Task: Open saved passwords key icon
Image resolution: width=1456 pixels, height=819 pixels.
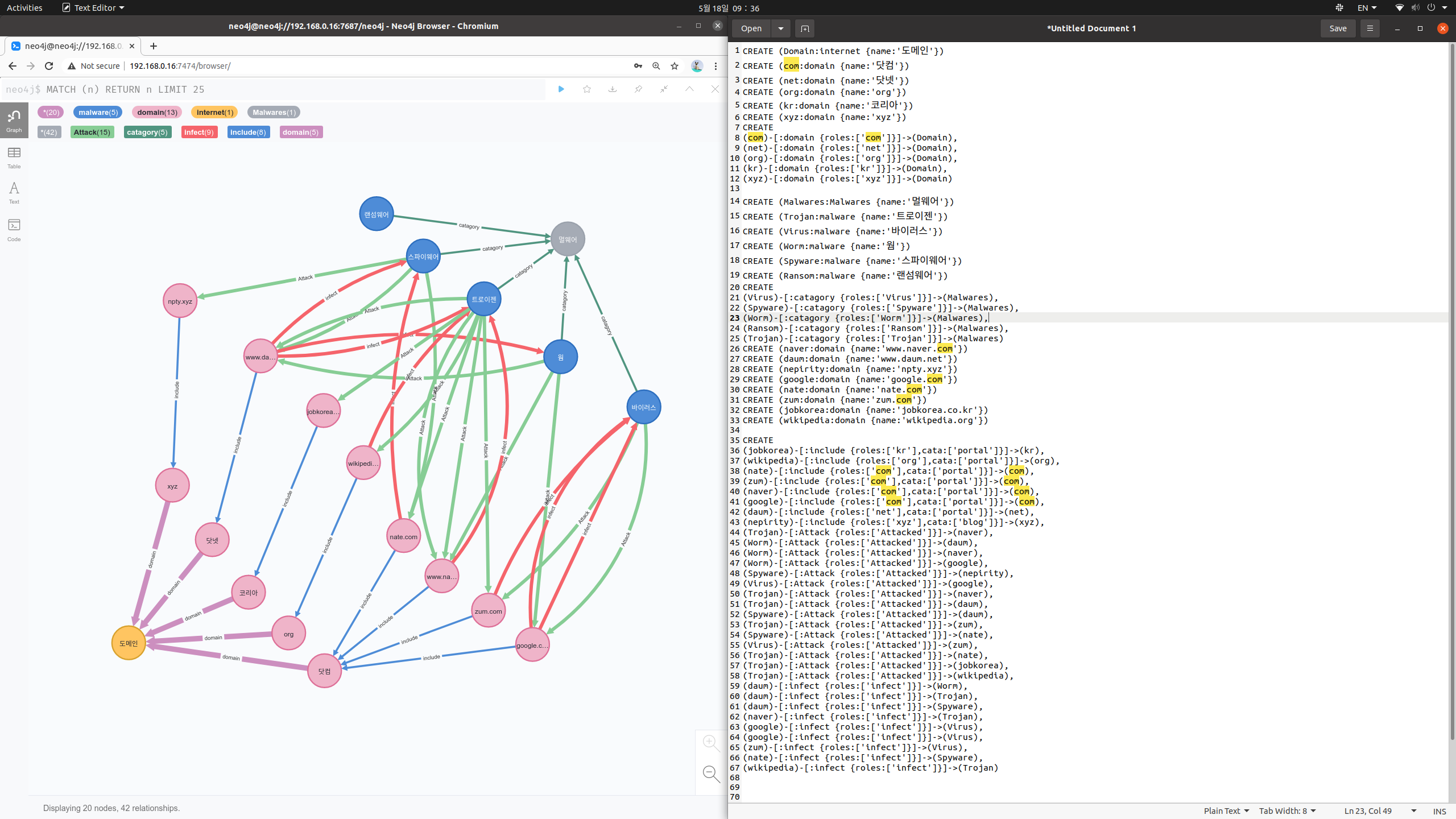Action: pyautogui.click(x=638, y=66)
